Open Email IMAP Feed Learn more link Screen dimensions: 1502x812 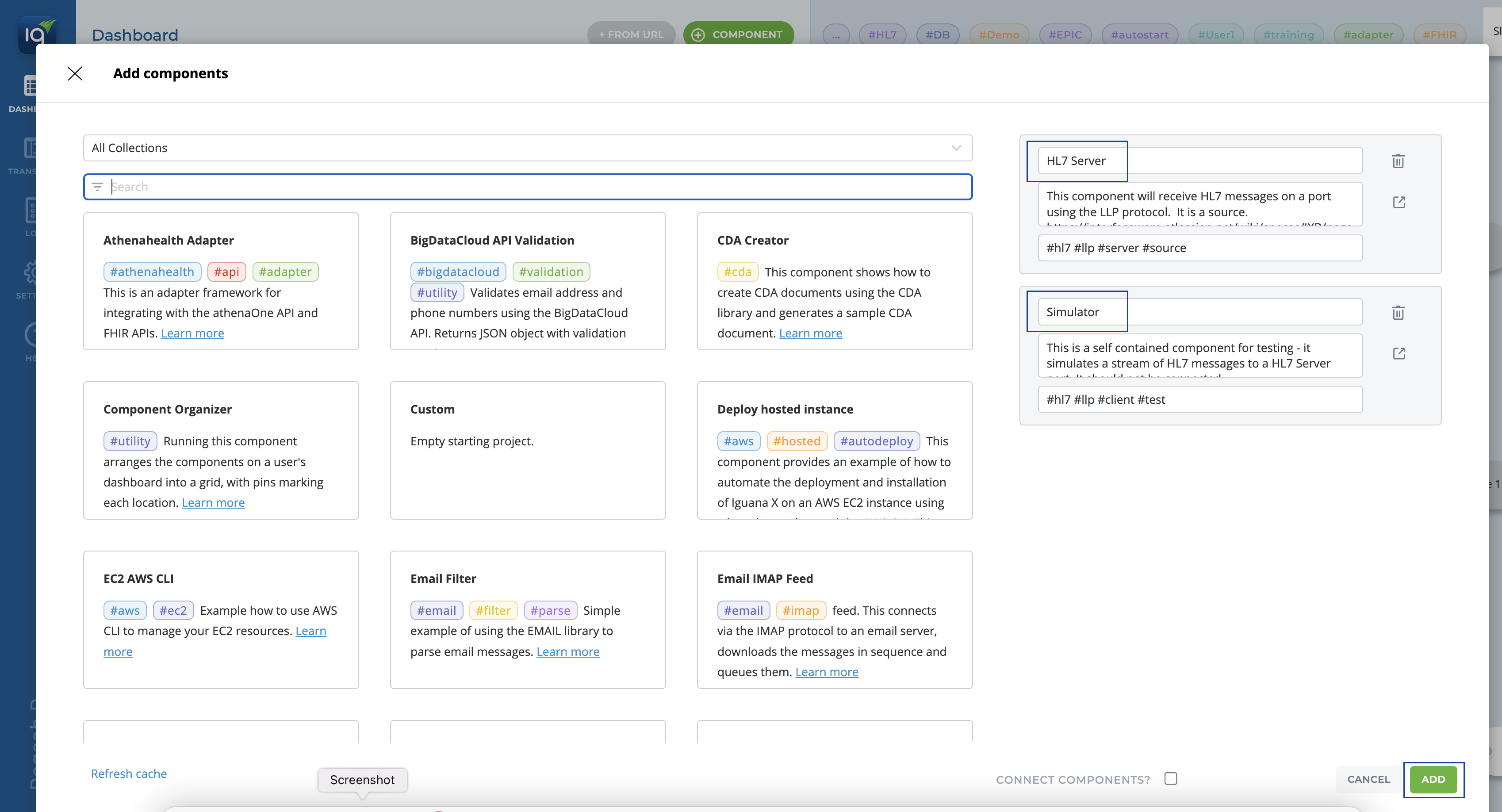[x=827, y=672]
